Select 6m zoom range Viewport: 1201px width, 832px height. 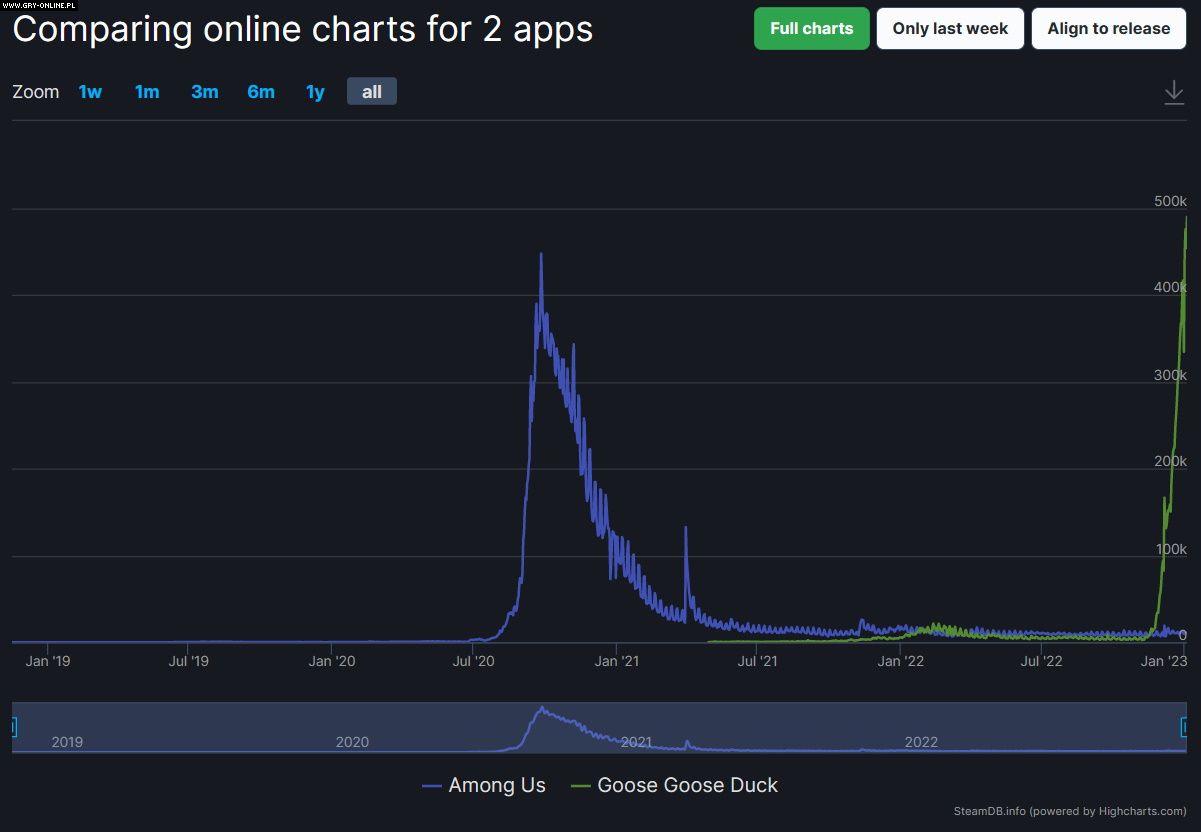(x=261, y=92)
